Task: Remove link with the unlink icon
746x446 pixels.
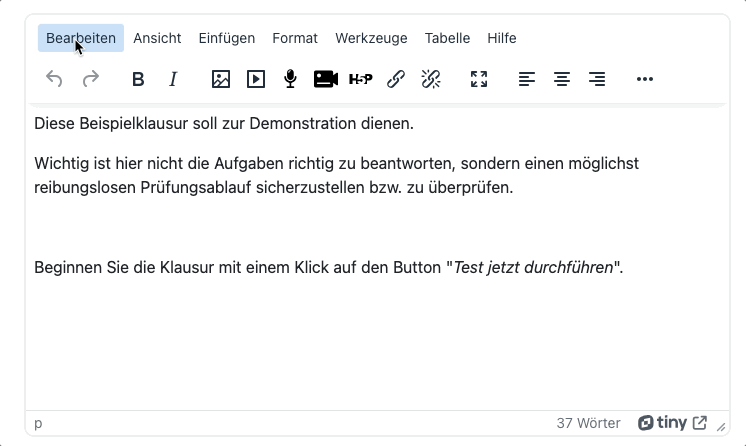Action: coord(431,79)
